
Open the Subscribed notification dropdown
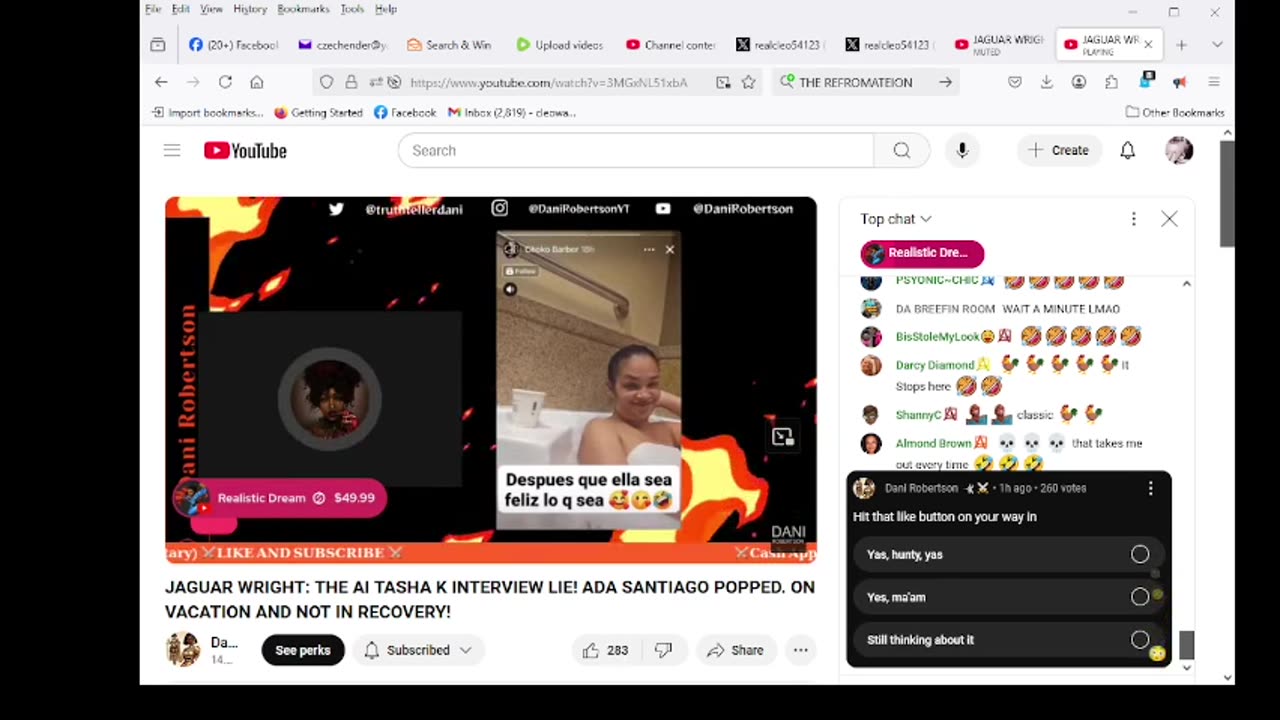[418, 650]
